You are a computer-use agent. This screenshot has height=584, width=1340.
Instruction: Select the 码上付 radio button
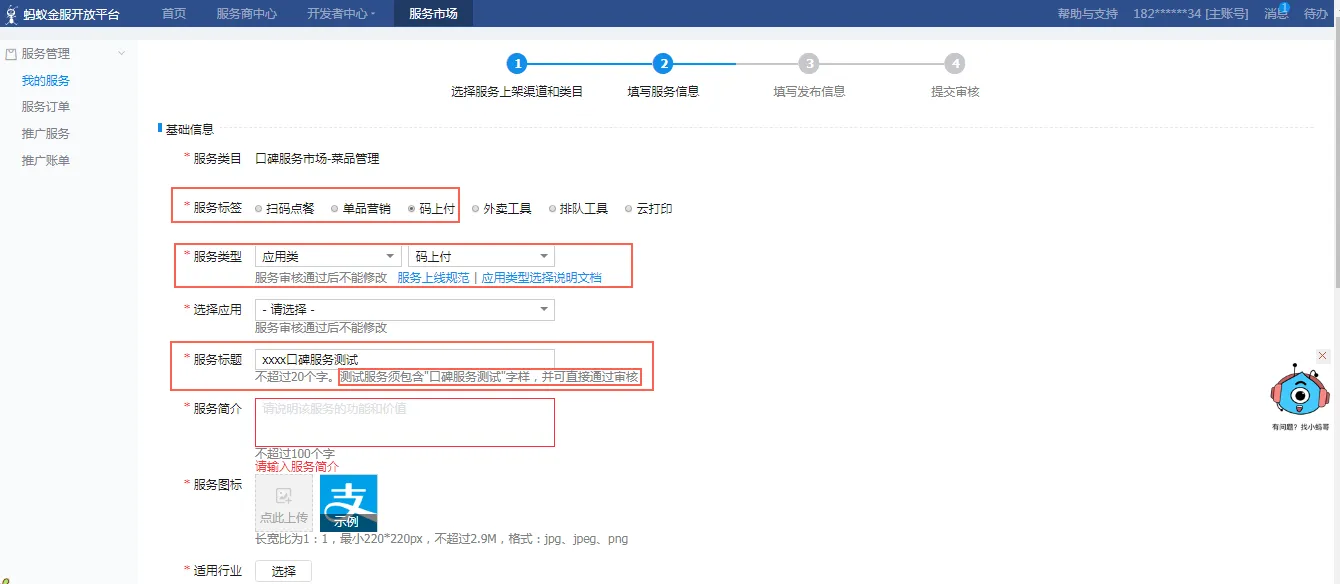tap(412, 209)
